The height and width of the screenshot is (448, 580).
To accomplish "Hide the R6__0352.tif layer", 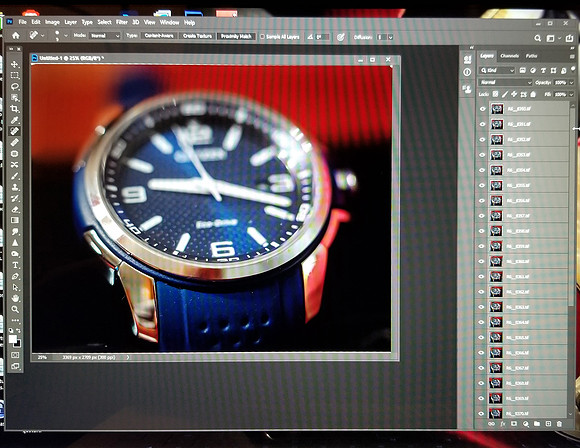I will point(482,139).
